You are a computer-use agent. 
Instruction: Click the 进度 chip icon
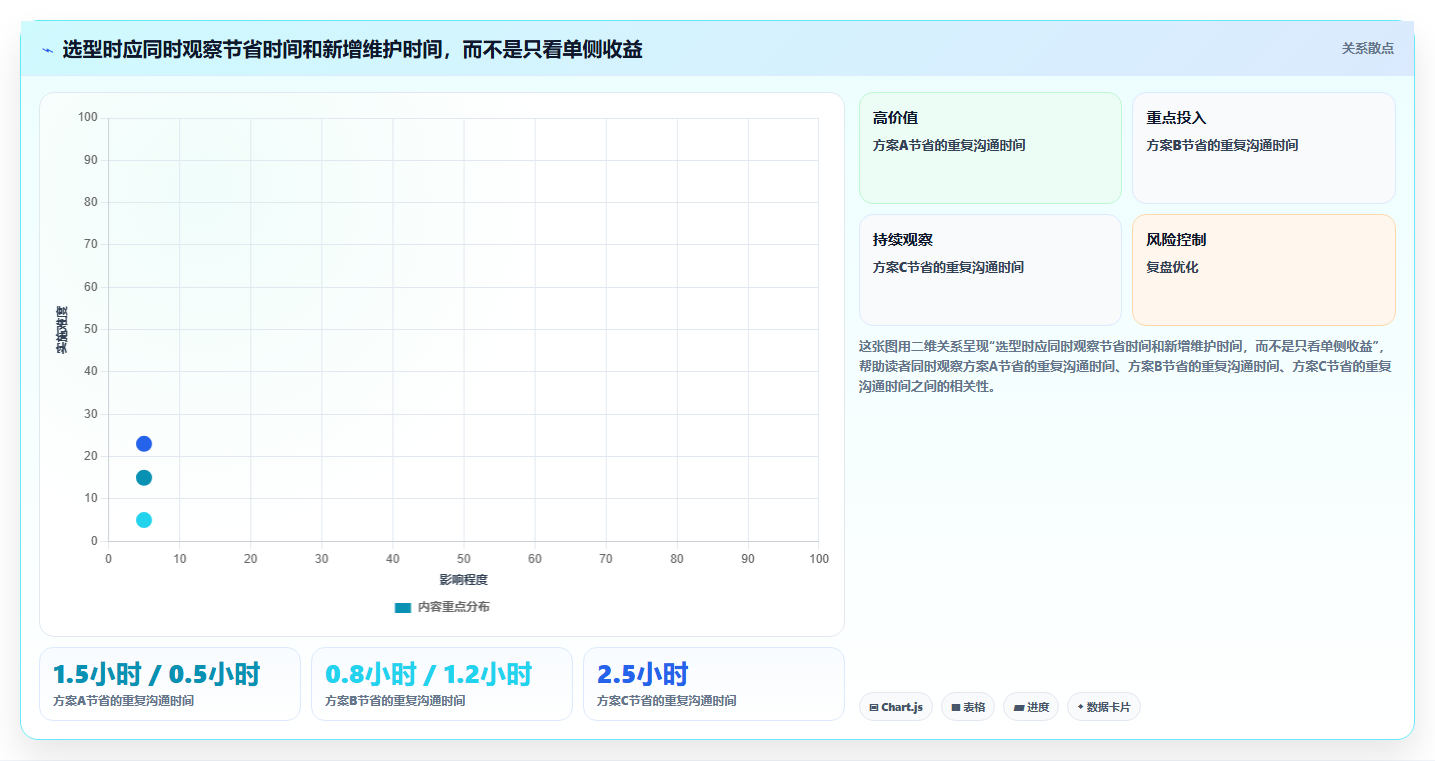click(x=1018, y=707)
